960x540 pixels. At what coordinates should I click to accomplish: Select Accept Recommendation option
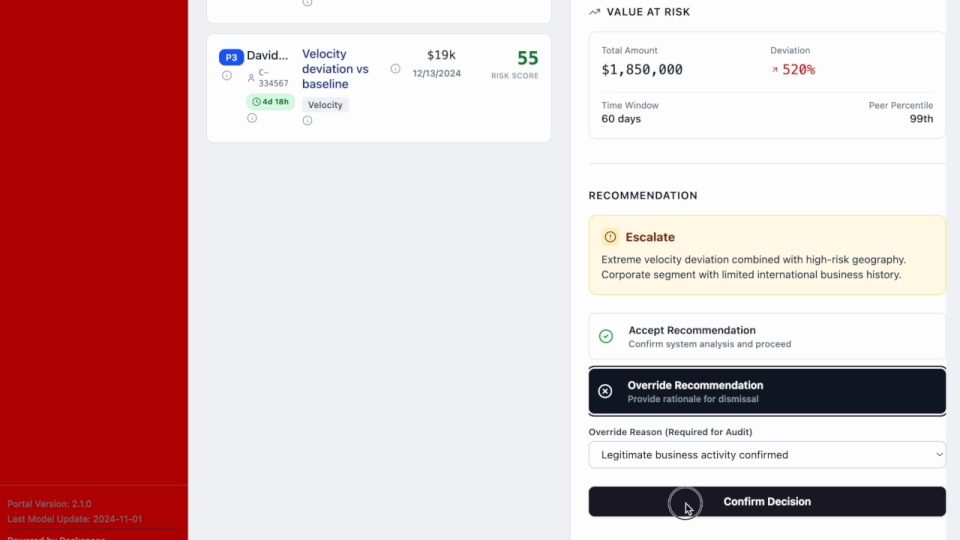click(767, 337)
